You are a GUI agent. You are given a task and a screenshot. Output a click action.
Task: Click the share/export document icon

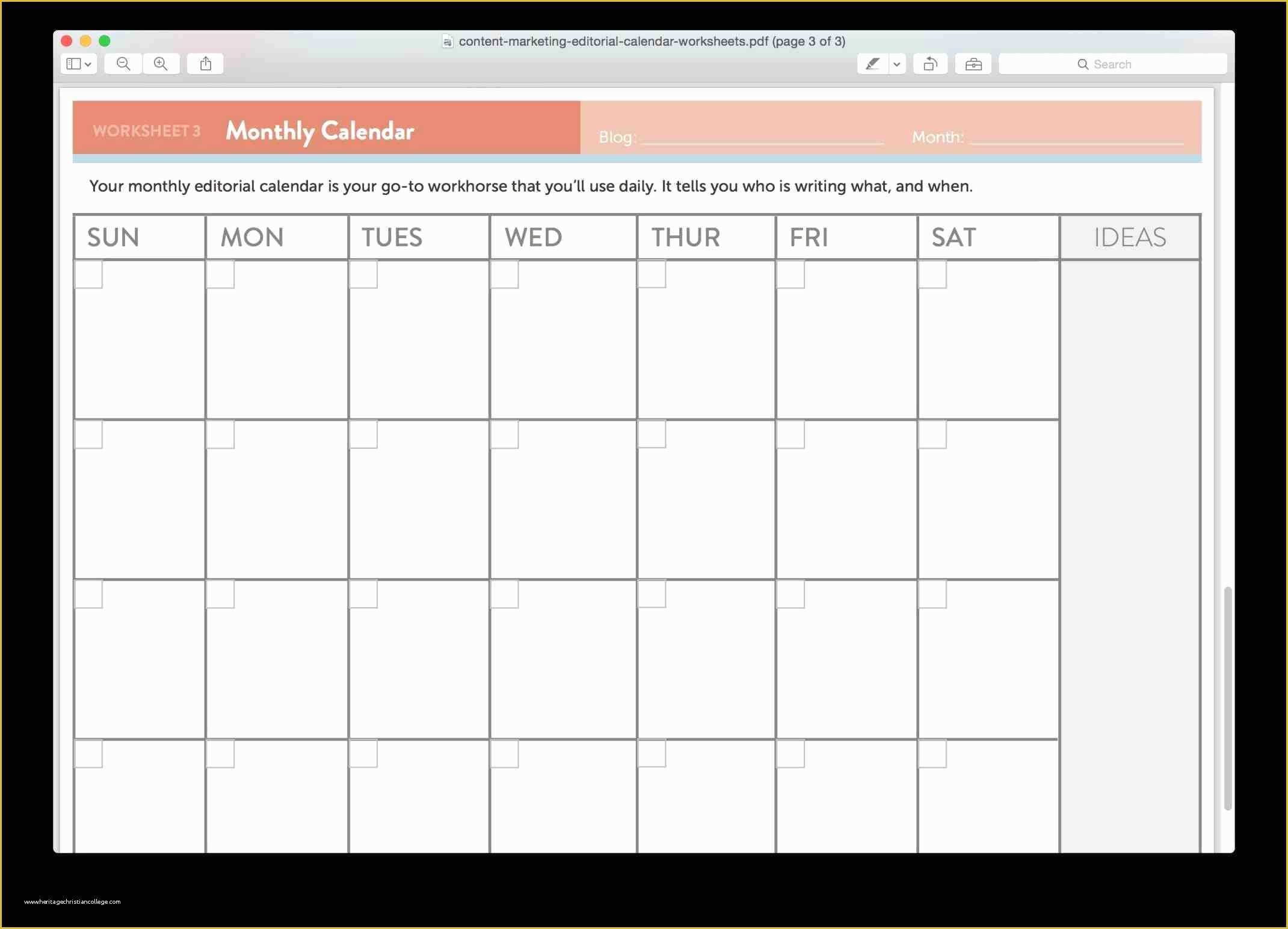coord(204,63)
